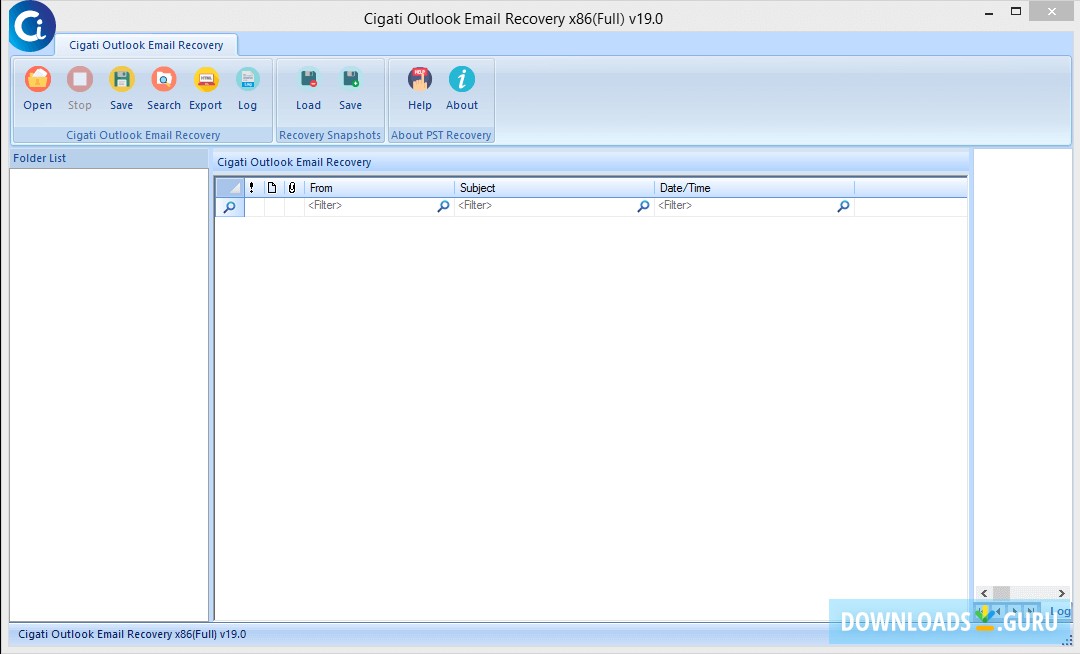Sort messages by the importance exclamation column
The image size is (1080, 654).
click(251, 187)
